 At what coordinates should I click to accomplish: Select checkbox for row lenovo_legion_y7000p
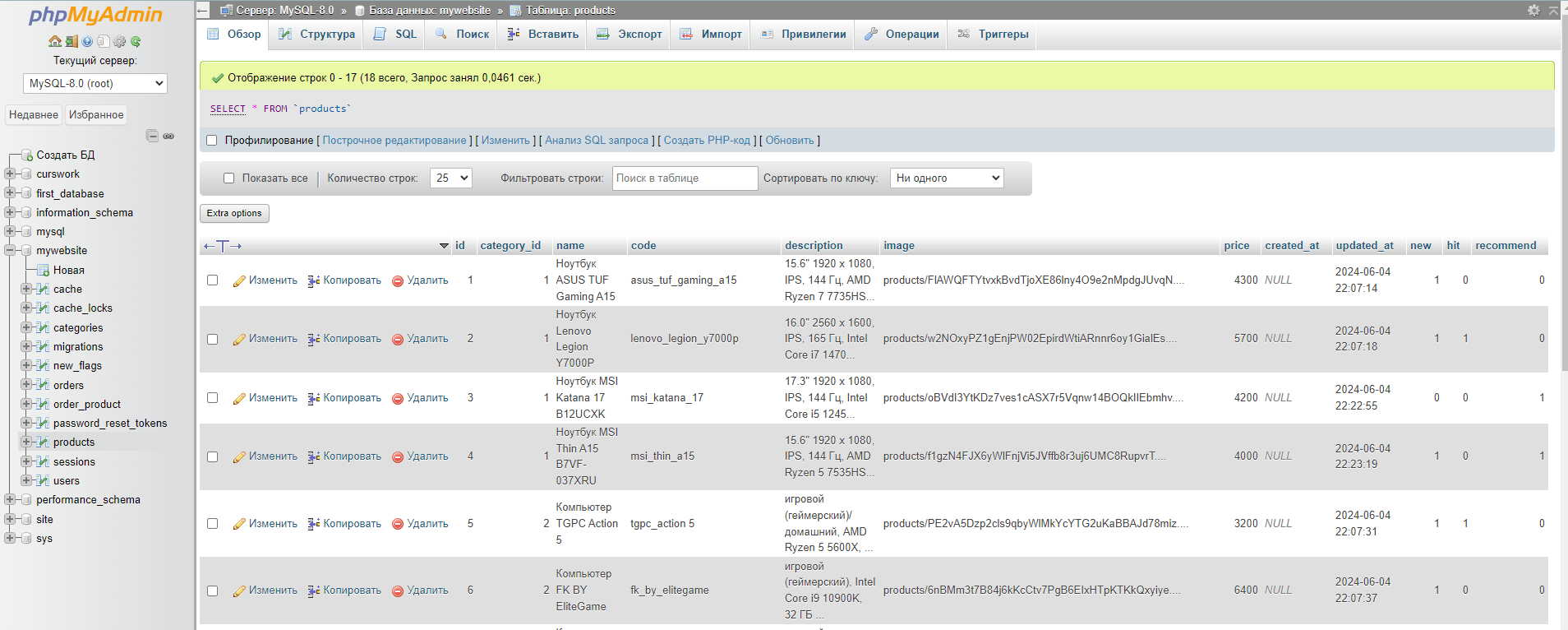tap(213, 339)
